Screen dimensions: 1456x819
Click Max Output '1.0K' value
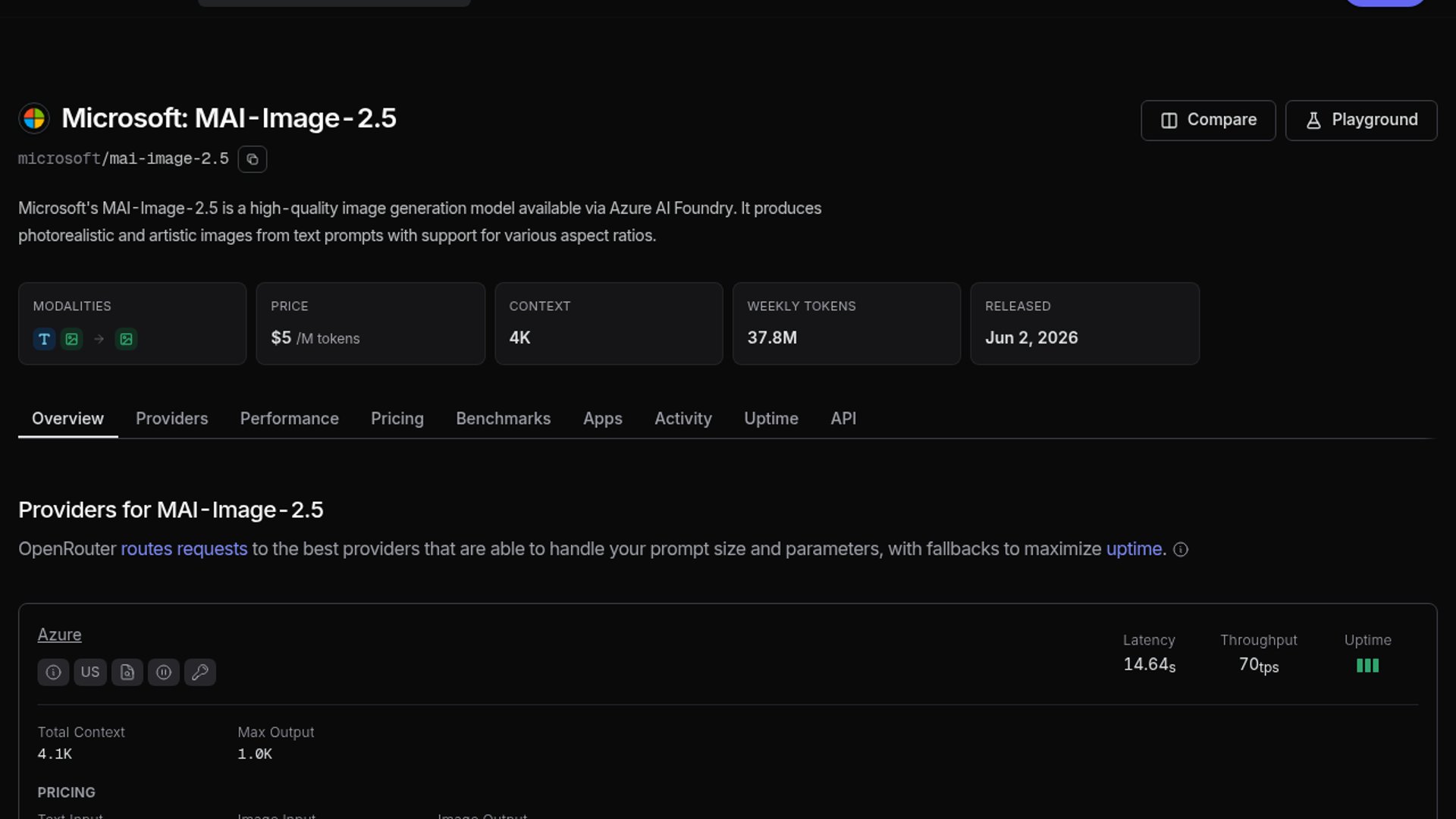pyautogui.click(x=255, y=755)
